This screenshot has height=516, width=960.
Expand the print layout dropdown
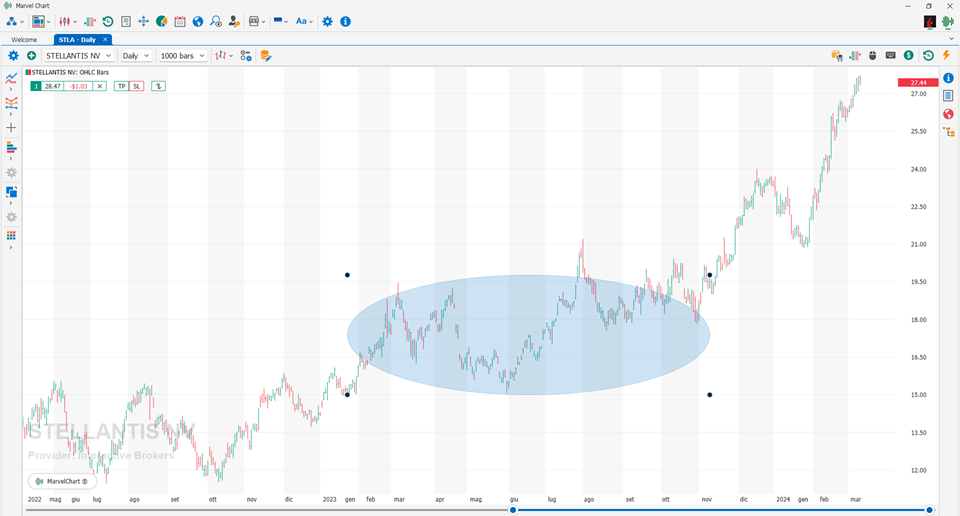click(x=263, y=21)
